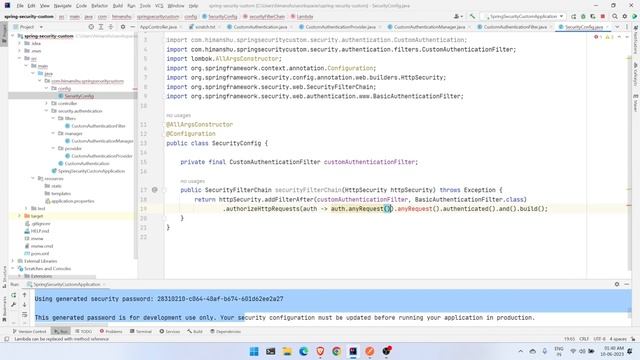Click Windows Start button on taskbar
Viewport: 640px width, 360px height.
tap(254, 351)
